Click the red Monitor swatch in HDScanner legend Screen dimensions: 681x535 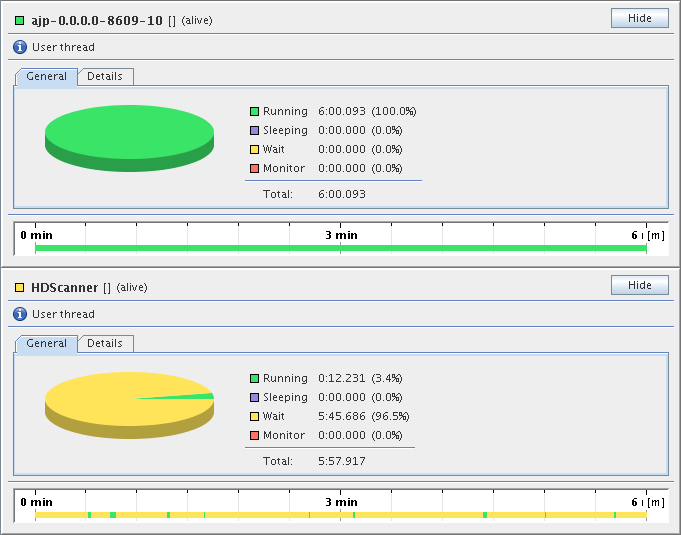point(254,436)
